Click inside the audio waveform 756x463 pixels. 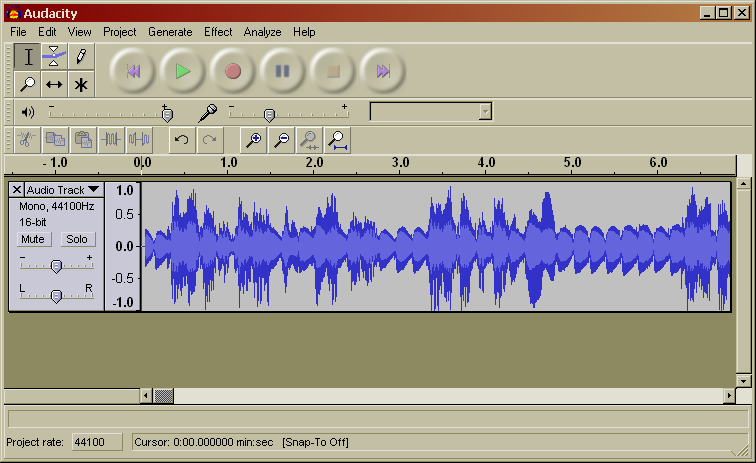point(436,246)
